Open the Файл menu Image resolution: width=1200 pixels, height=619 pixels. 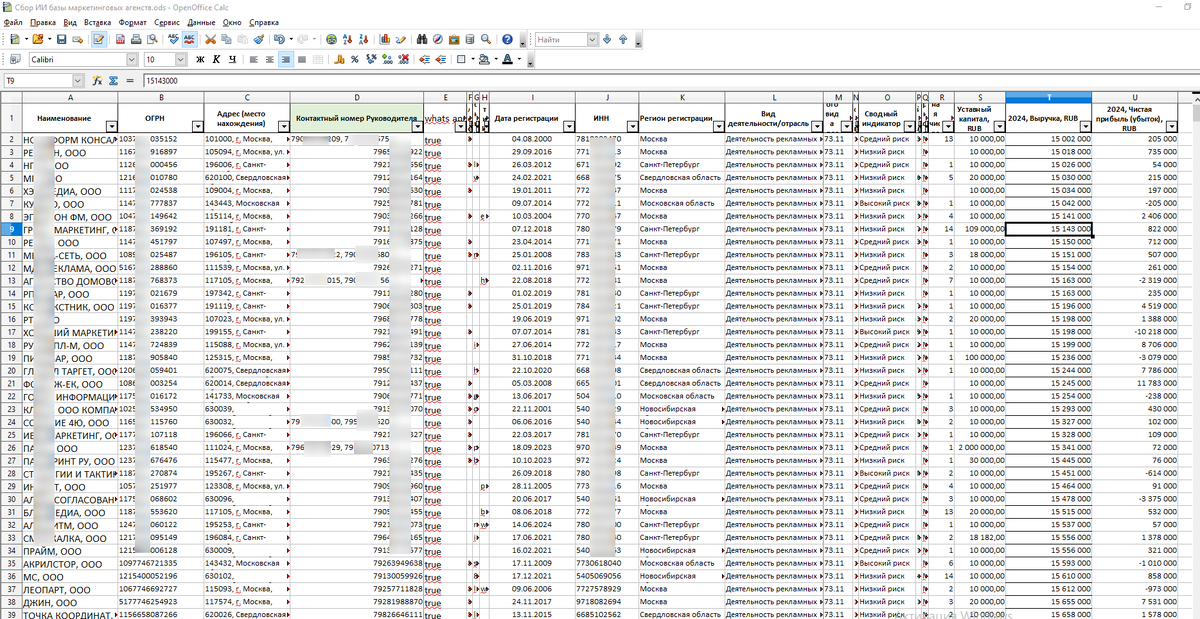pos(14,21)
